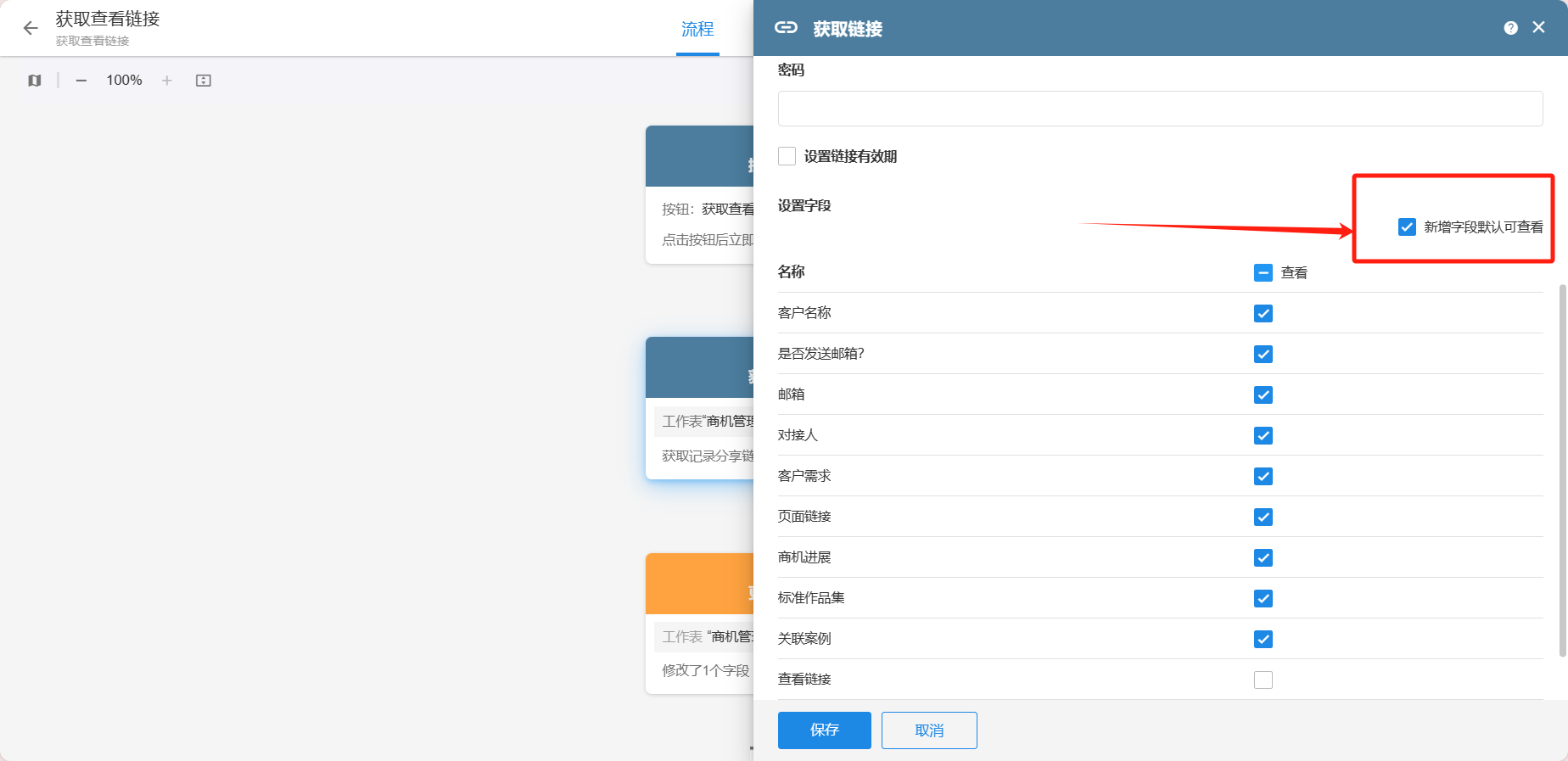Select the orange workflow node header
This screenshot has height=761, width=1568.
pyautogui.click(x=699, y=584)
